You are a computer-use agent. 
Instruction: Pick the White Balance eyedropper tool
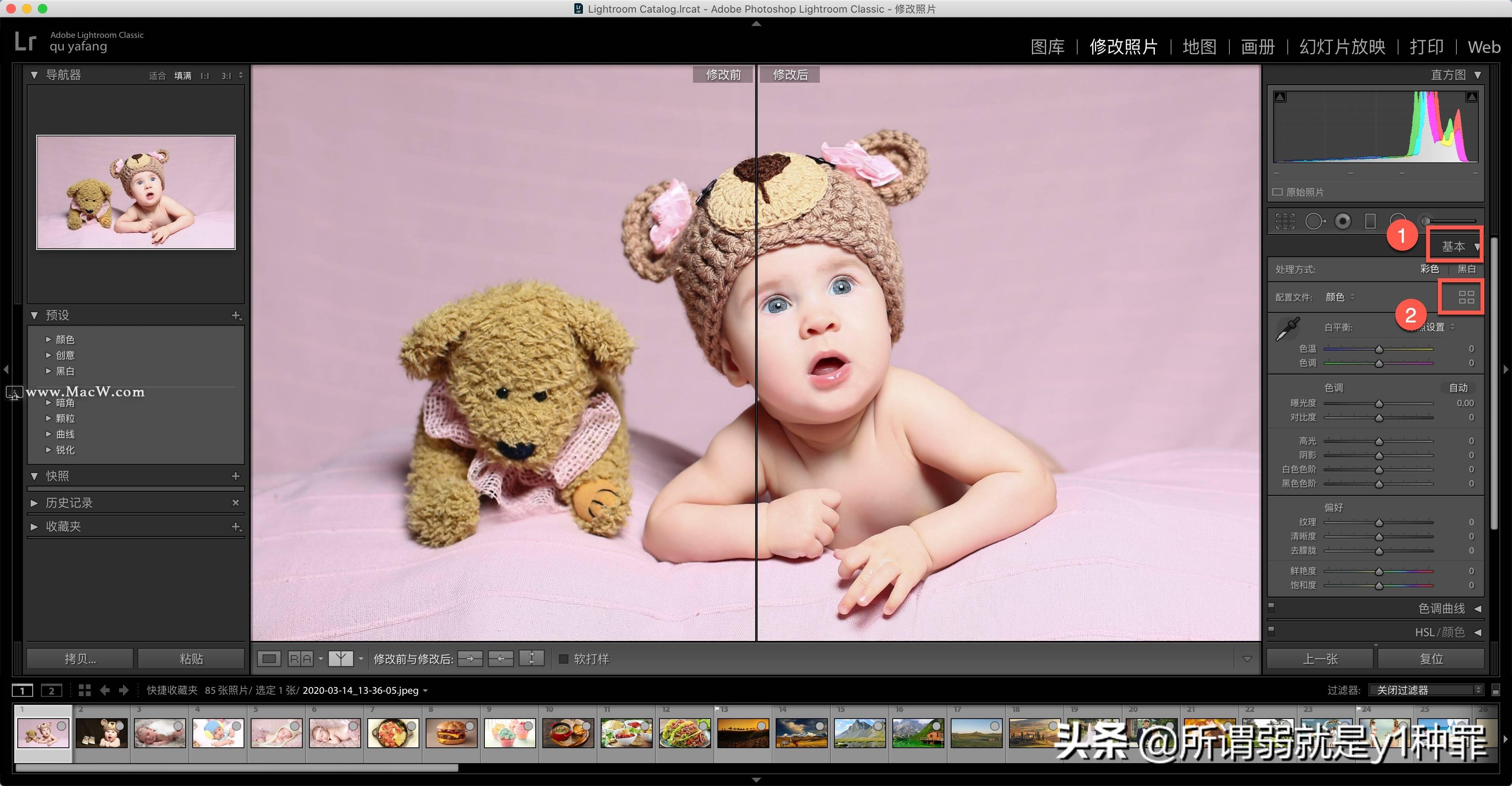pos(1289,329)
